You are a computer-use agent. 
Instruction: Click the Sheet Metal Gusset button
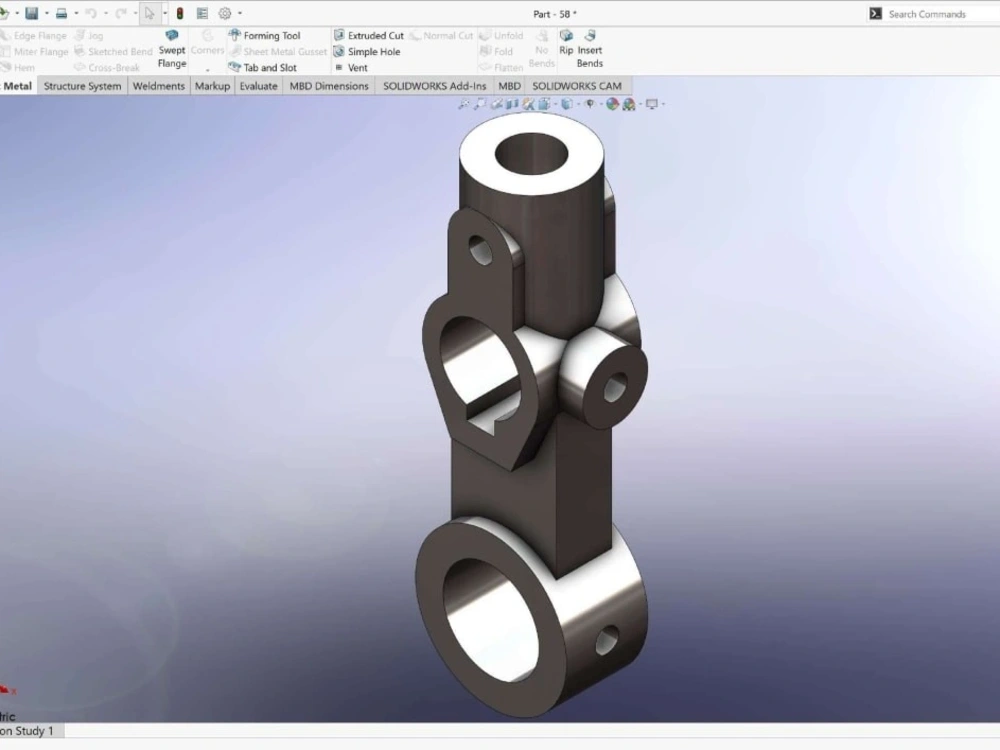278,51
